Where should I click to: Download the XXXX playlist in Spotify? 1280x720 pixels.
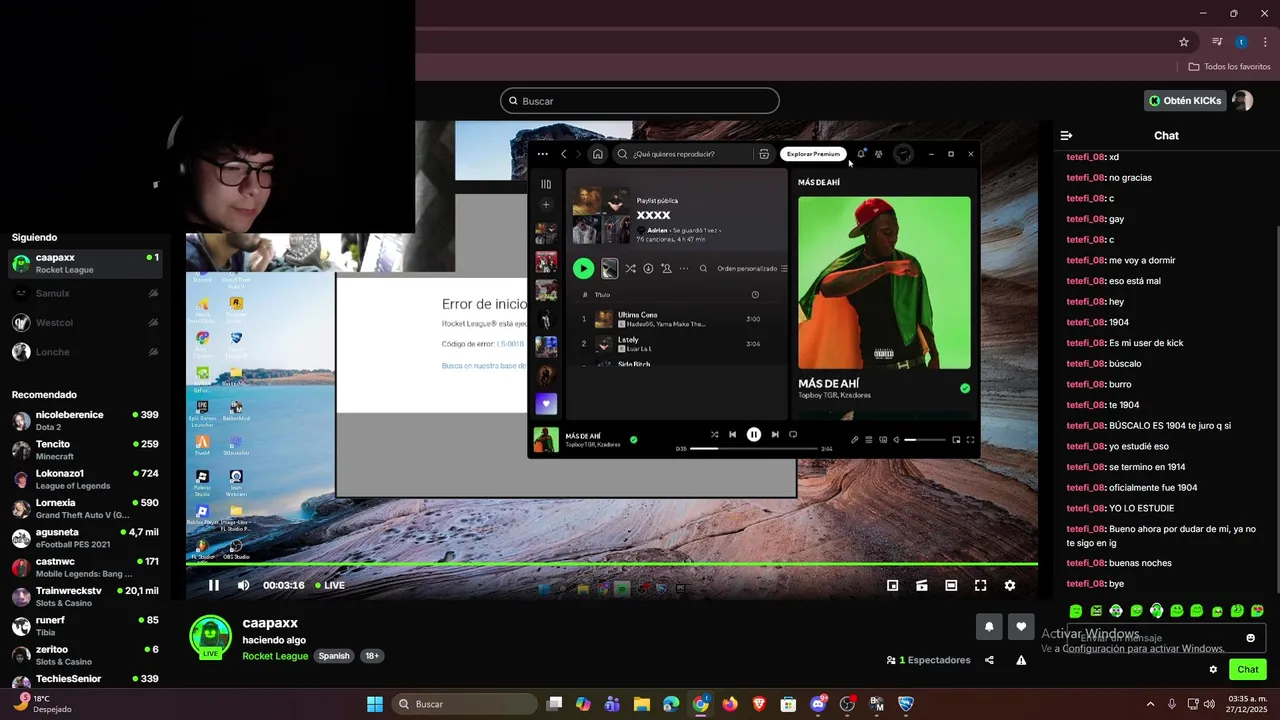(648, 268)
